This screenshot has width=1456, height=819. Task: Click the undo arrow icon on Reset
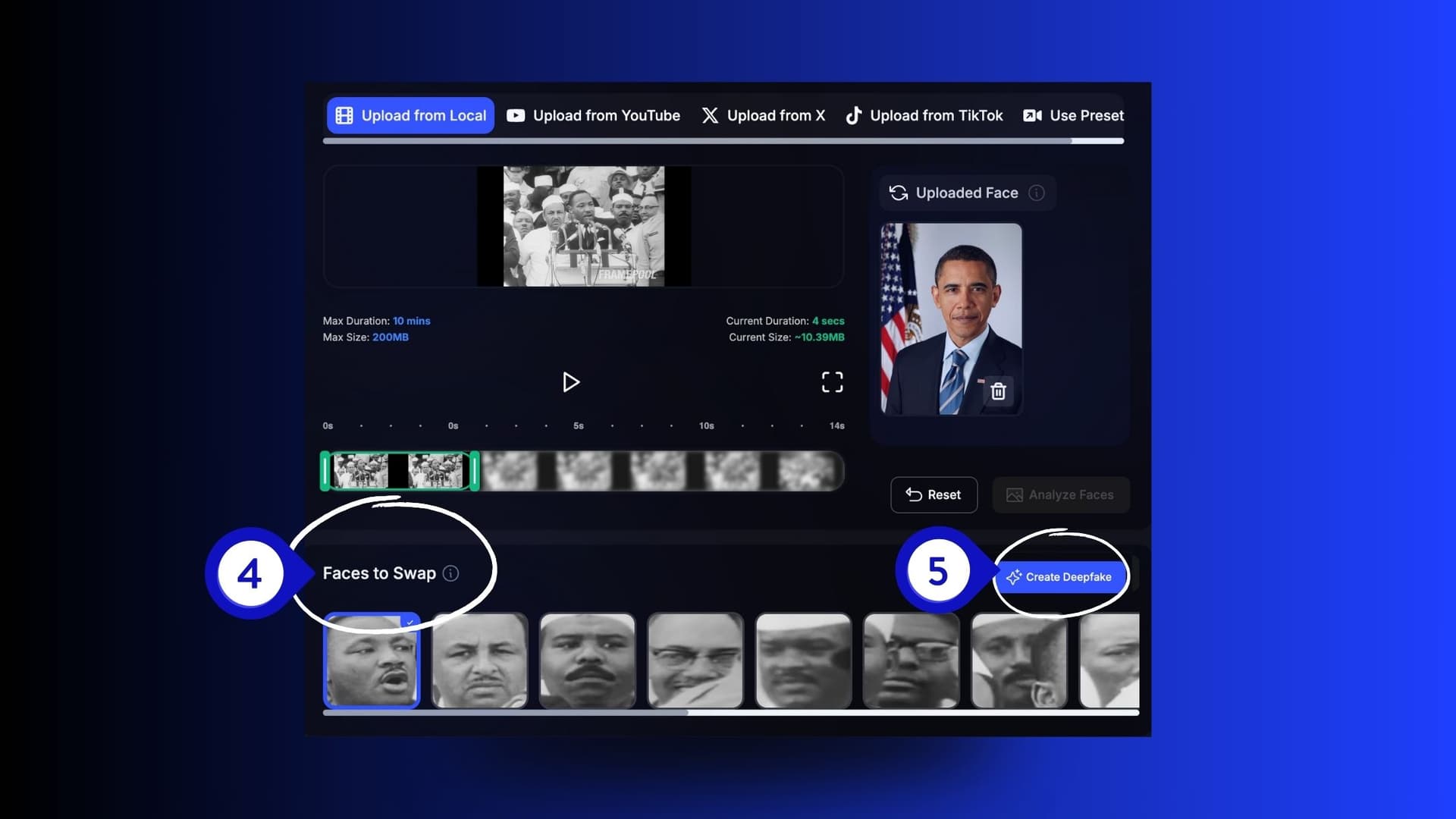click(x=914, y=494)
